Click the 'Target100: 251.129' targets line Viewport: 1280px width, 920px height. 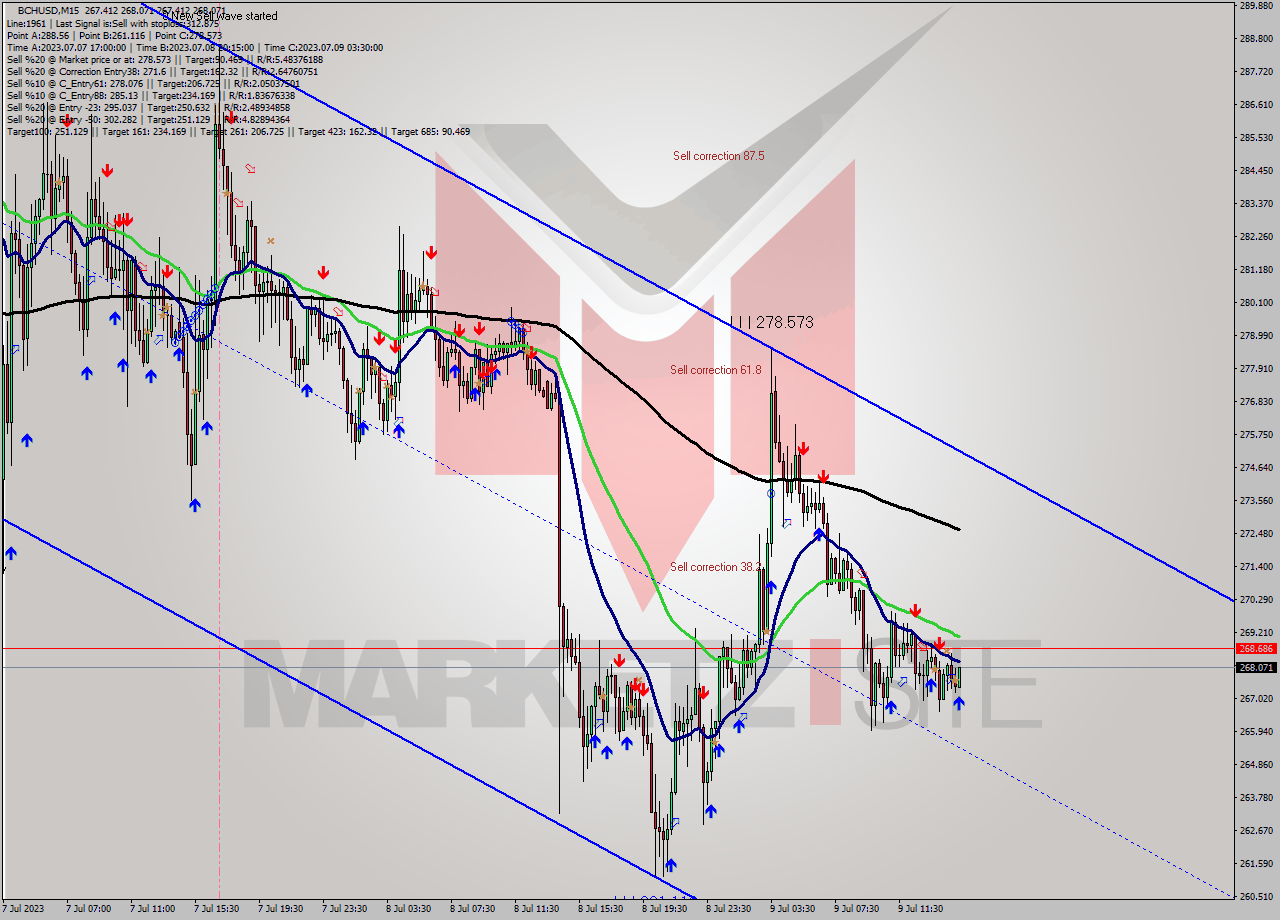(x=238, y=131)
